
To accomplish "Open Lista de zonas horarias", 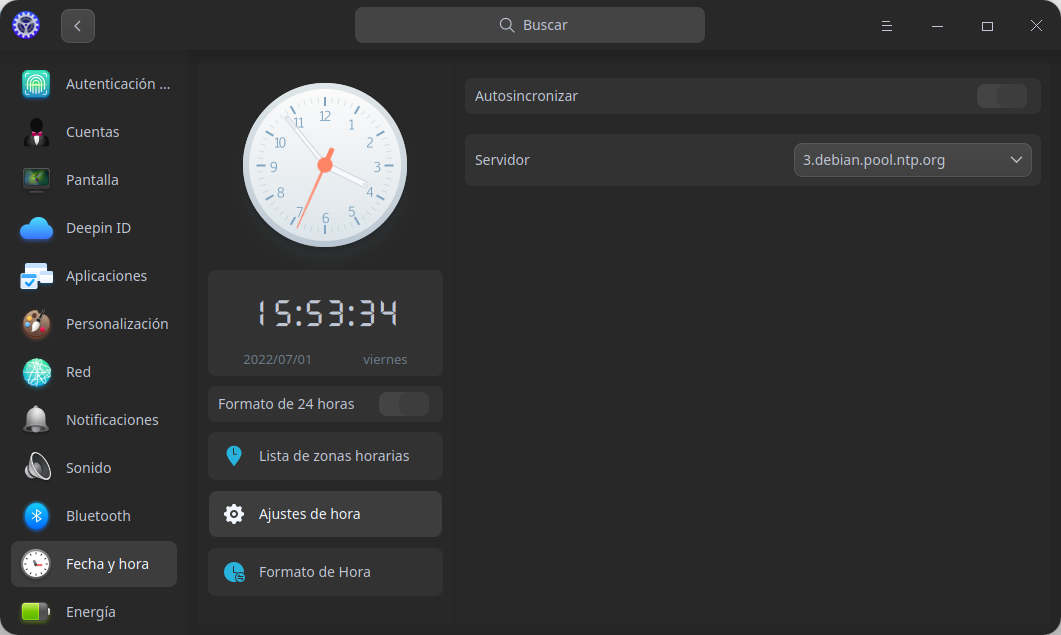I will pyautogui.click(x=325, y=456).
